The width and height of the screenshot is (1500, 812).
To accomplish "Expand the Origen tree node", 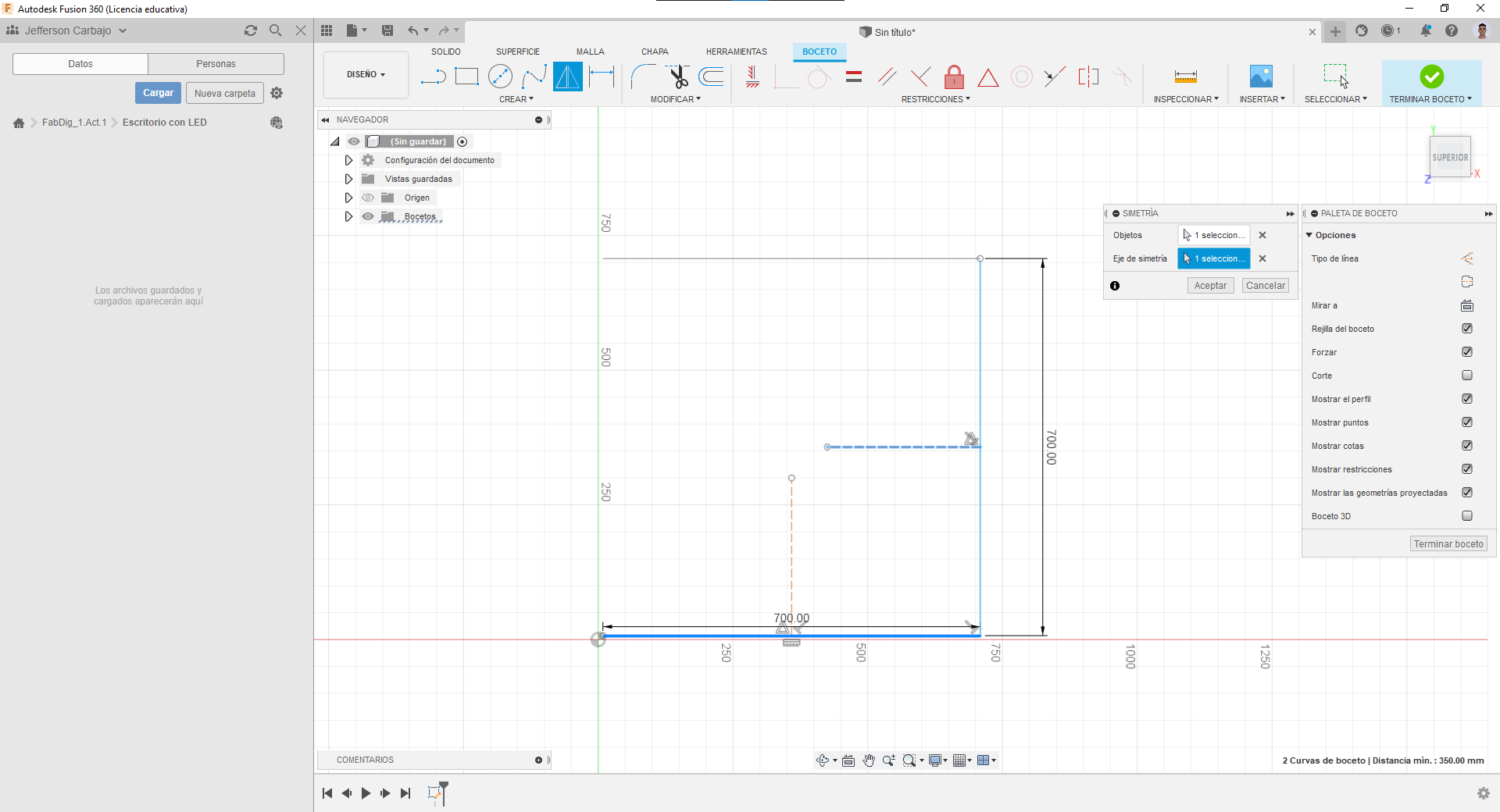I will tap(348, 198).
